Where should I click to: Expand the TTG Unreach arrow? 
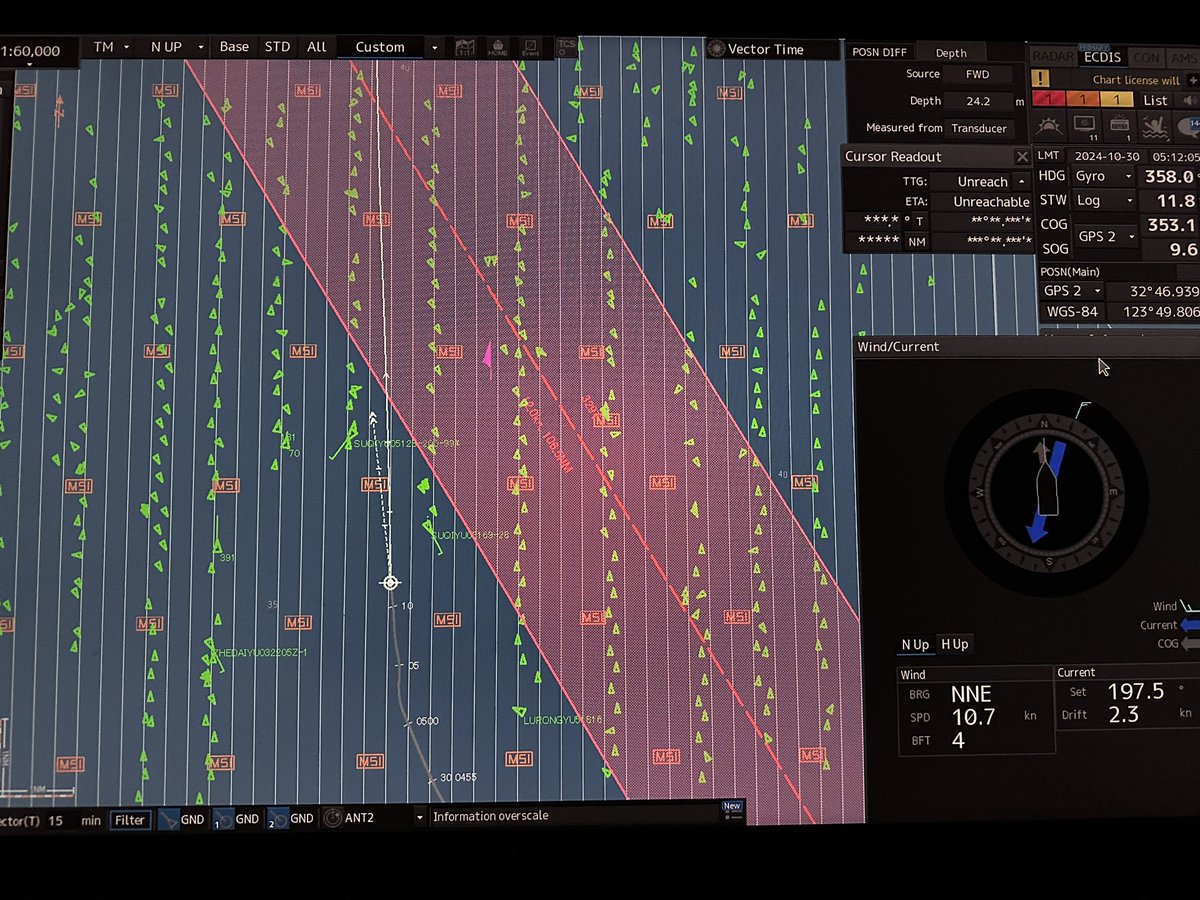pos(1021,182)
